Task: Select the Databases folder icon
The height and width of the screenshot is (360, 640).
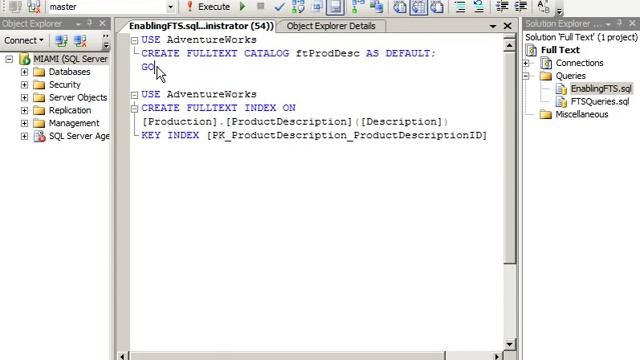Action: pos(39,72)
